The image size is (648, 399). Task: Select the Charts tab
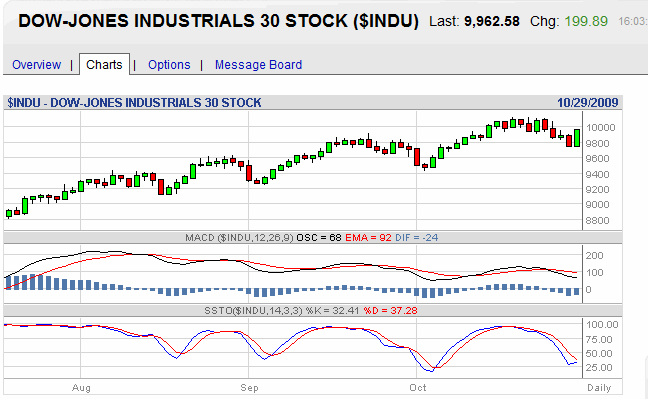click(104, 65)
